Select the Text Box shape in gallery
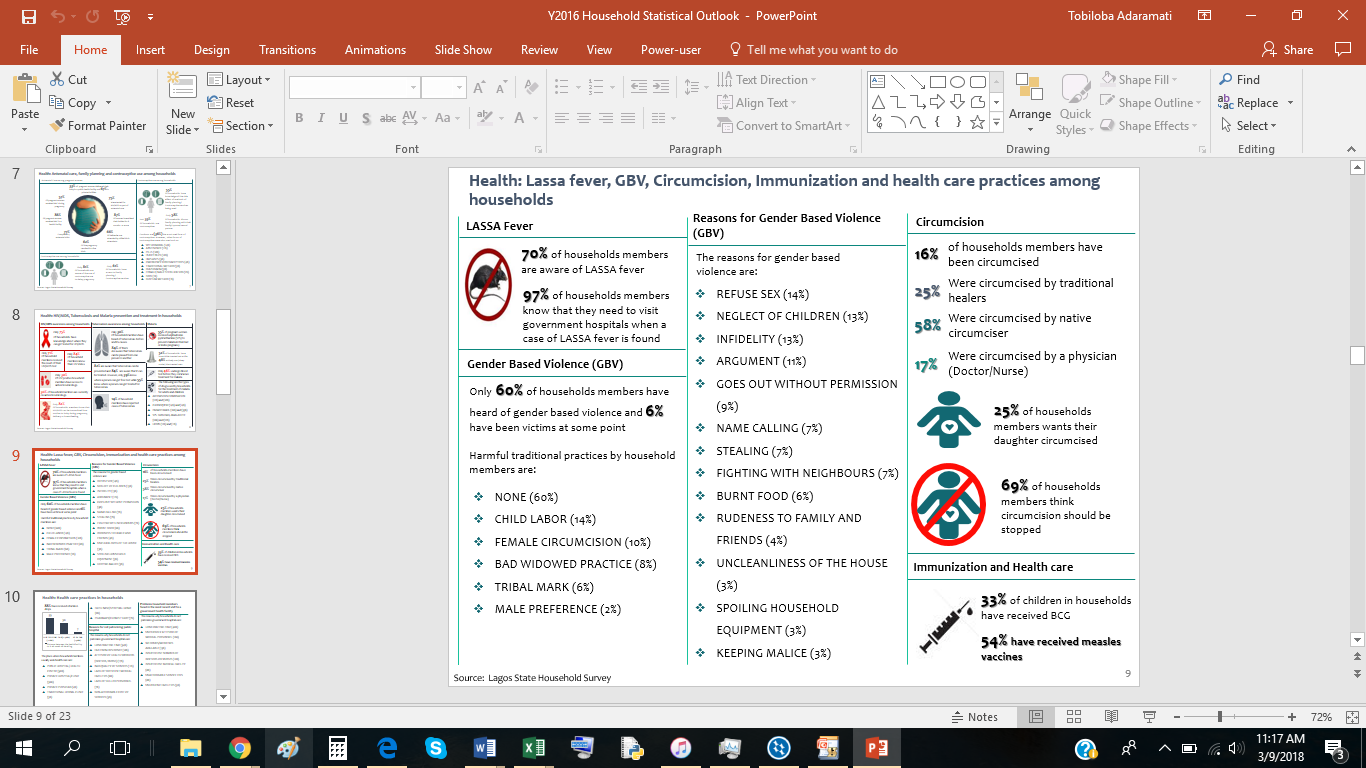The height and width of the screenshot is (768, 1366). 878,82
